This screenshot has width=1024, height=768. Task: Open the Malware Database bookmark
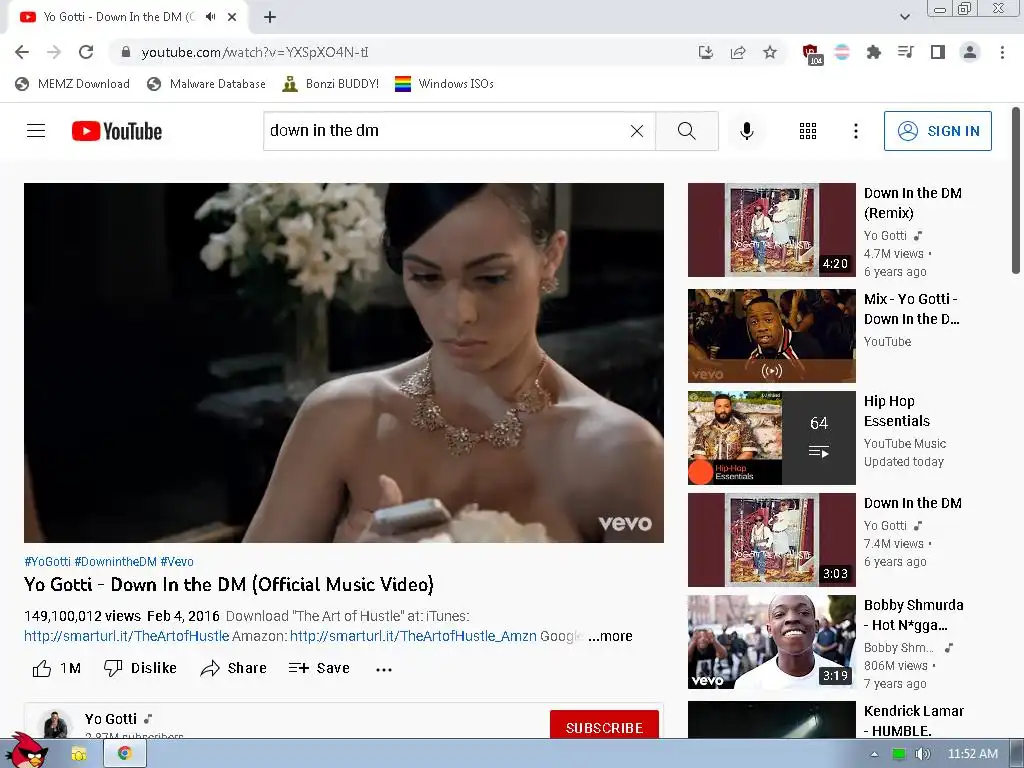[207, 84]
